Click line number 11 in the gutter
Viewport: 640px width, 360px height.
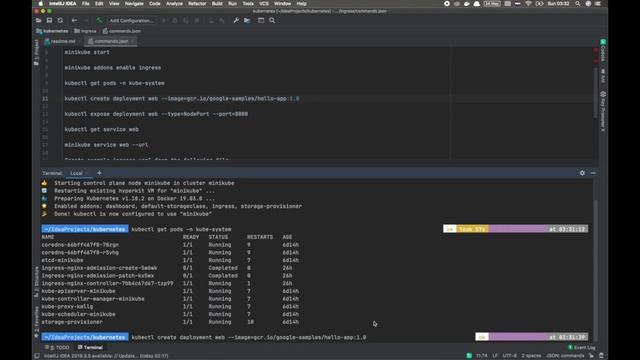pyautogui.click(x=45, y=98)
